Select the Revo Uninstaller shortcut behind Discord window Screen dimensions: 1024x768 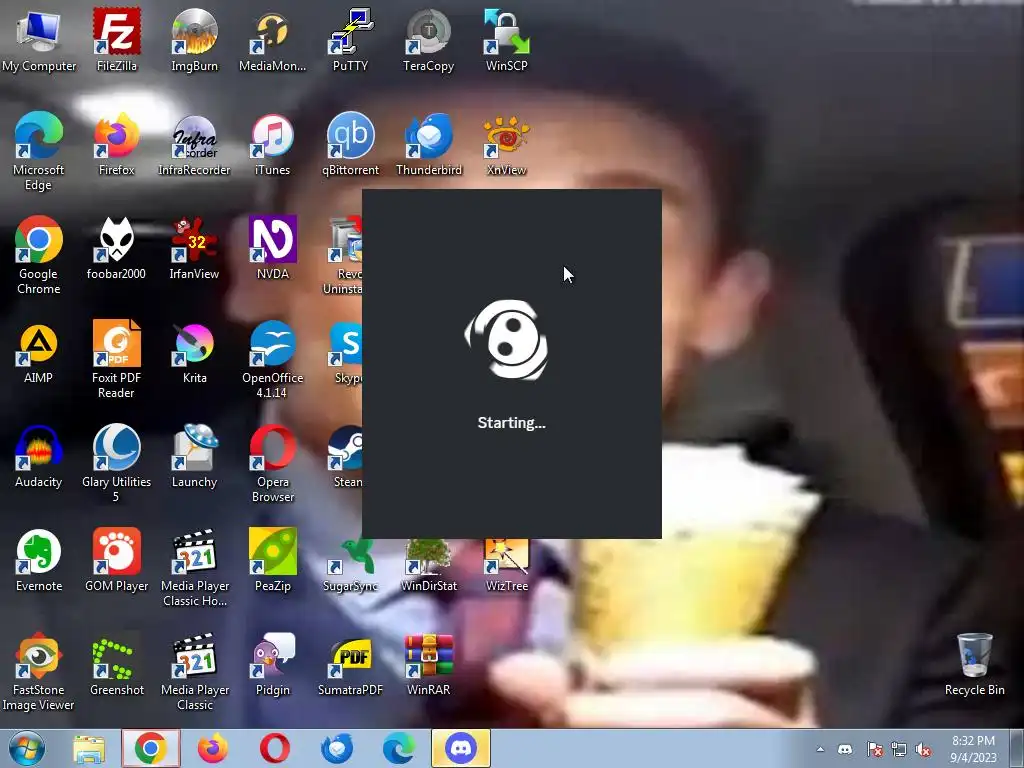coord(345,255)
